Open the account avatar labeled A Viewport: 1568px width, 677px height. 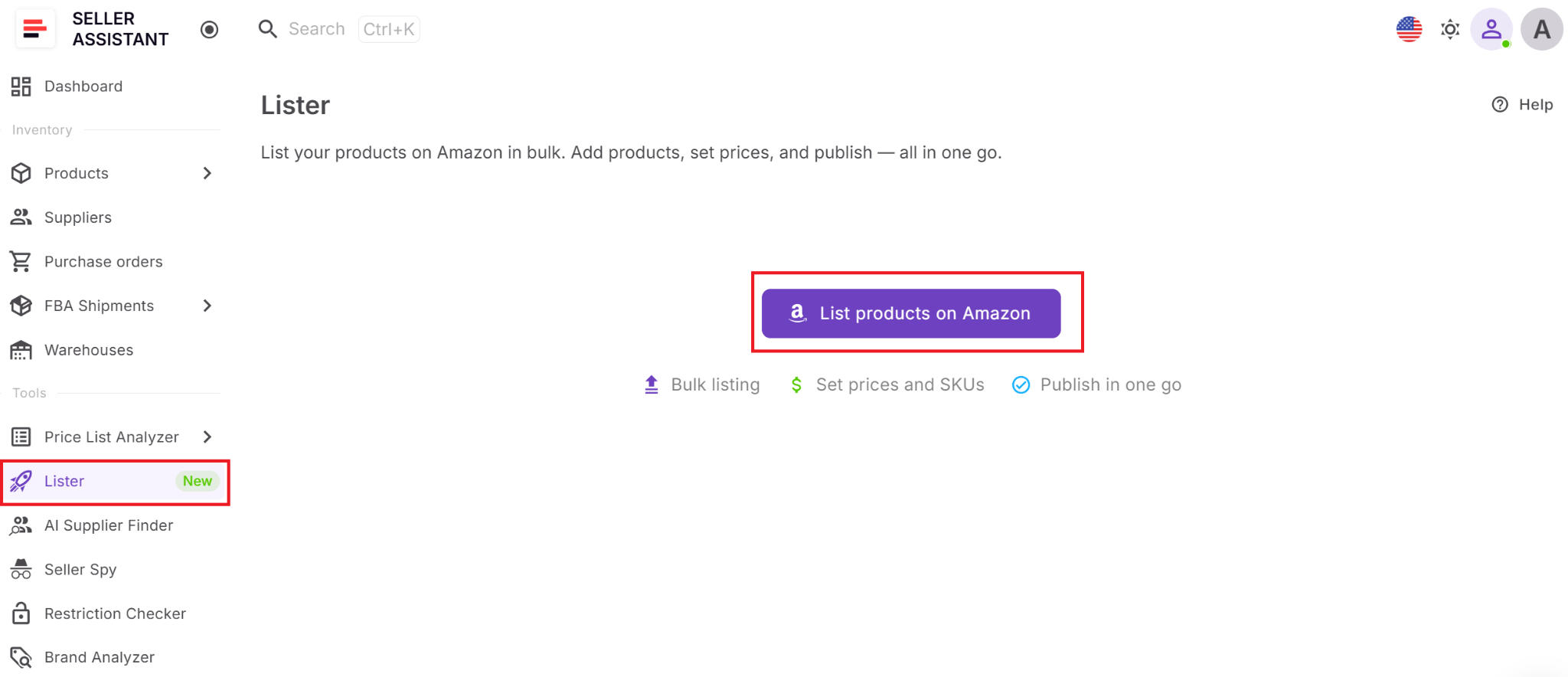(x=1541, y=29)
